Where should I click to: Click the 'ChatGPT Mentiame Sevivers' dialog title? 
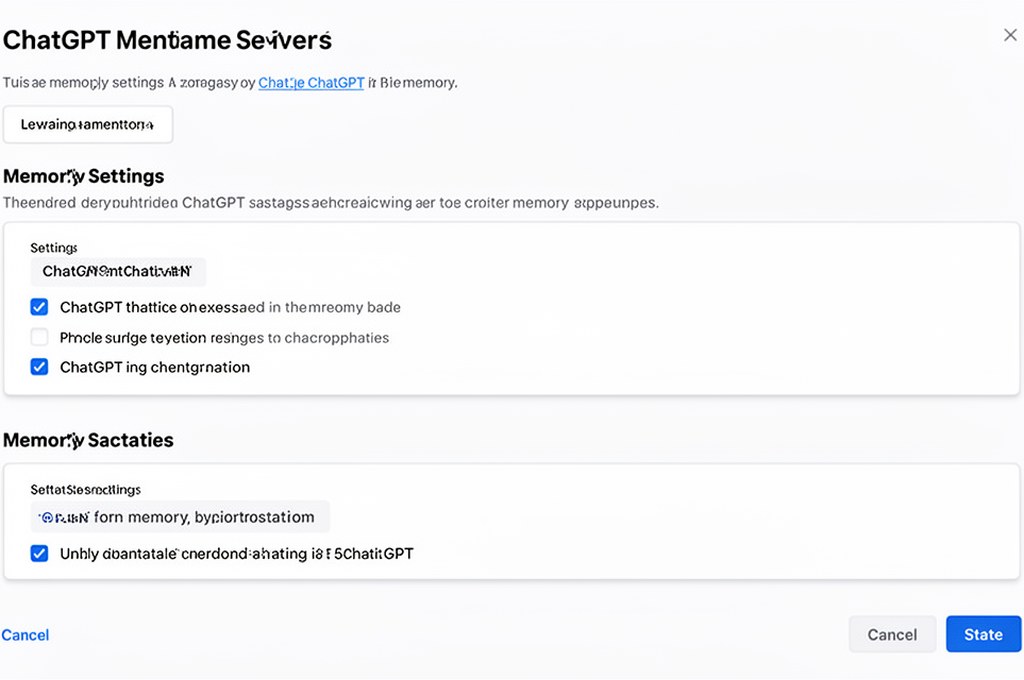coord(167,41)
